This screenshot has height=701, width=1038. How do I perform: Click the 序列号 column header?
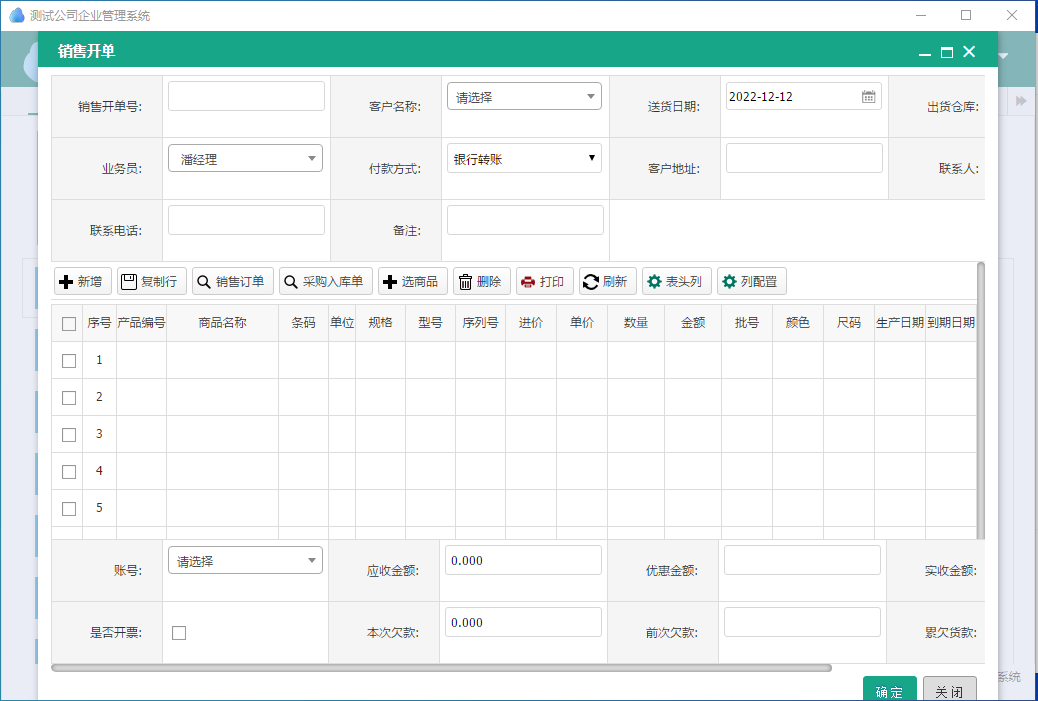tap(481, 323)
